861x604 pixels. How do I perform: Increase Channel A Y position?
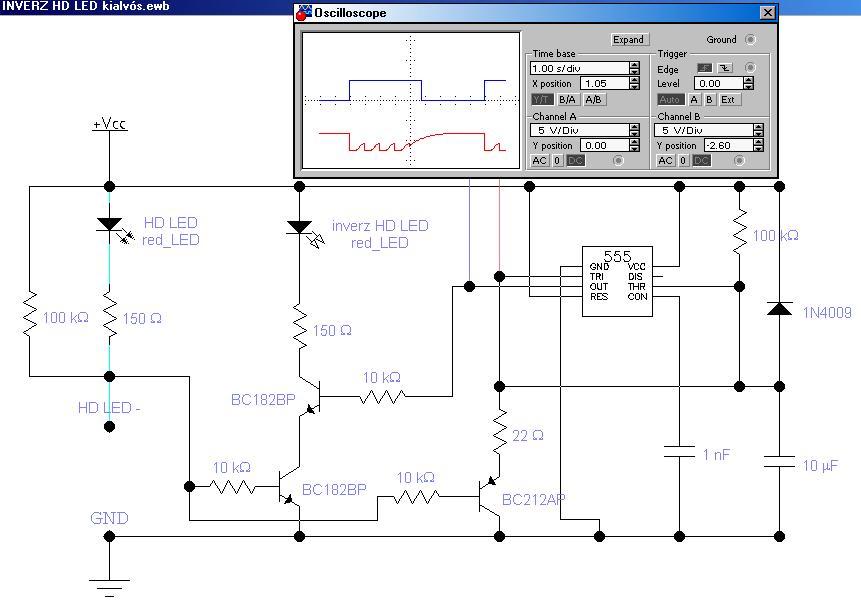tap(634, 142)
